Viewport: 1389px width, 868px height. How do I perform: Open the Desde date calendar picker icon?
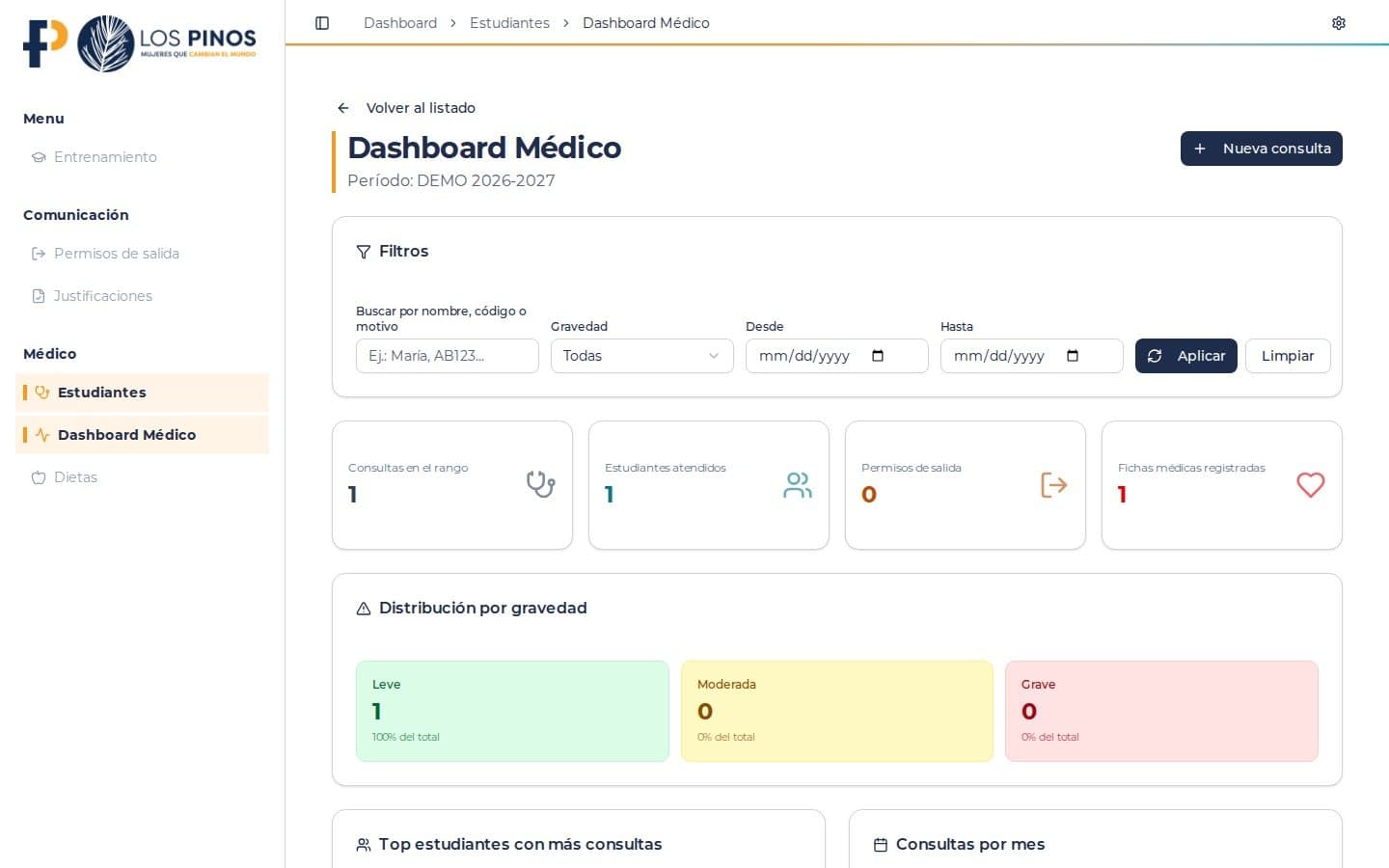point(878,356)
